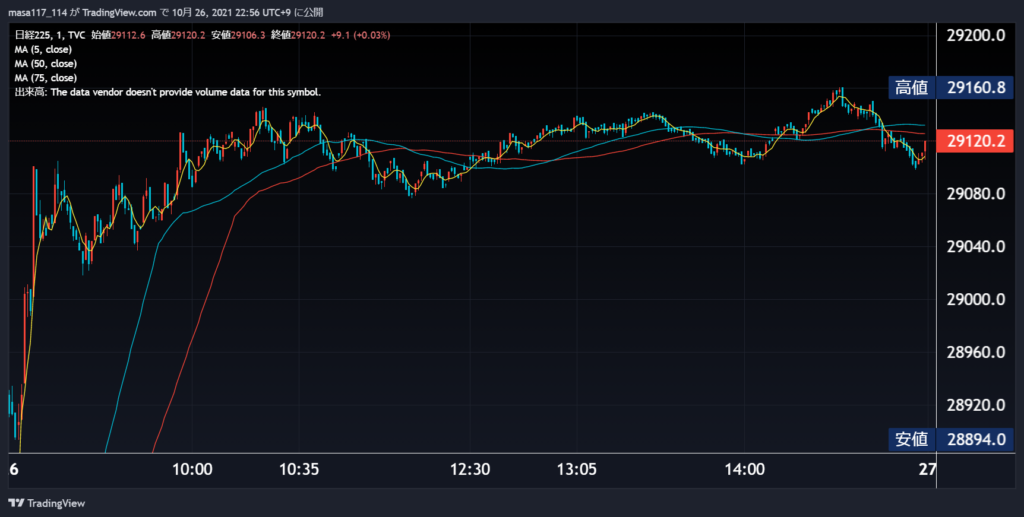Screen dimensions: 1024x517
Task: Click the 安値 low value 29106.3 in header
Action: (x=248, y=35)
